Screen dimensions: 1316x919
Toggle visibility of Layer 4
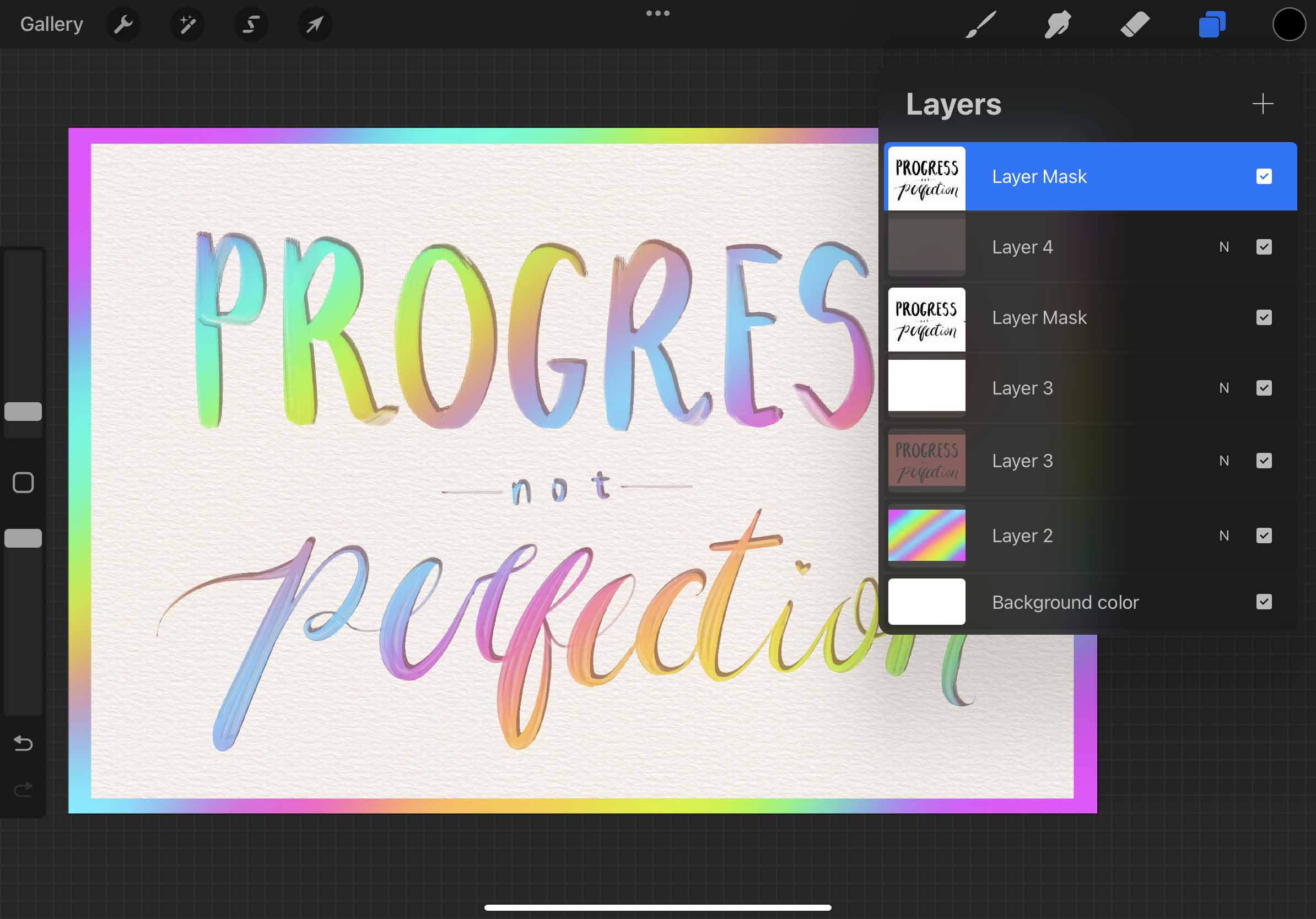pyautogui.click(x=1264, y=246)
